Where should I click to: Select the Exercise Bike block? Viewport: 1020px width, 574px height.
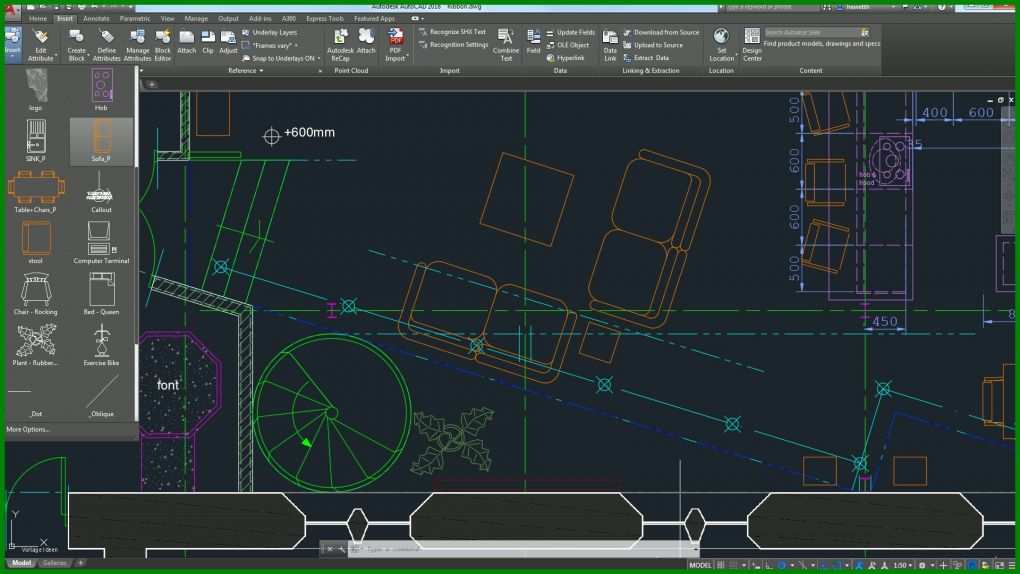click(101, 345)
